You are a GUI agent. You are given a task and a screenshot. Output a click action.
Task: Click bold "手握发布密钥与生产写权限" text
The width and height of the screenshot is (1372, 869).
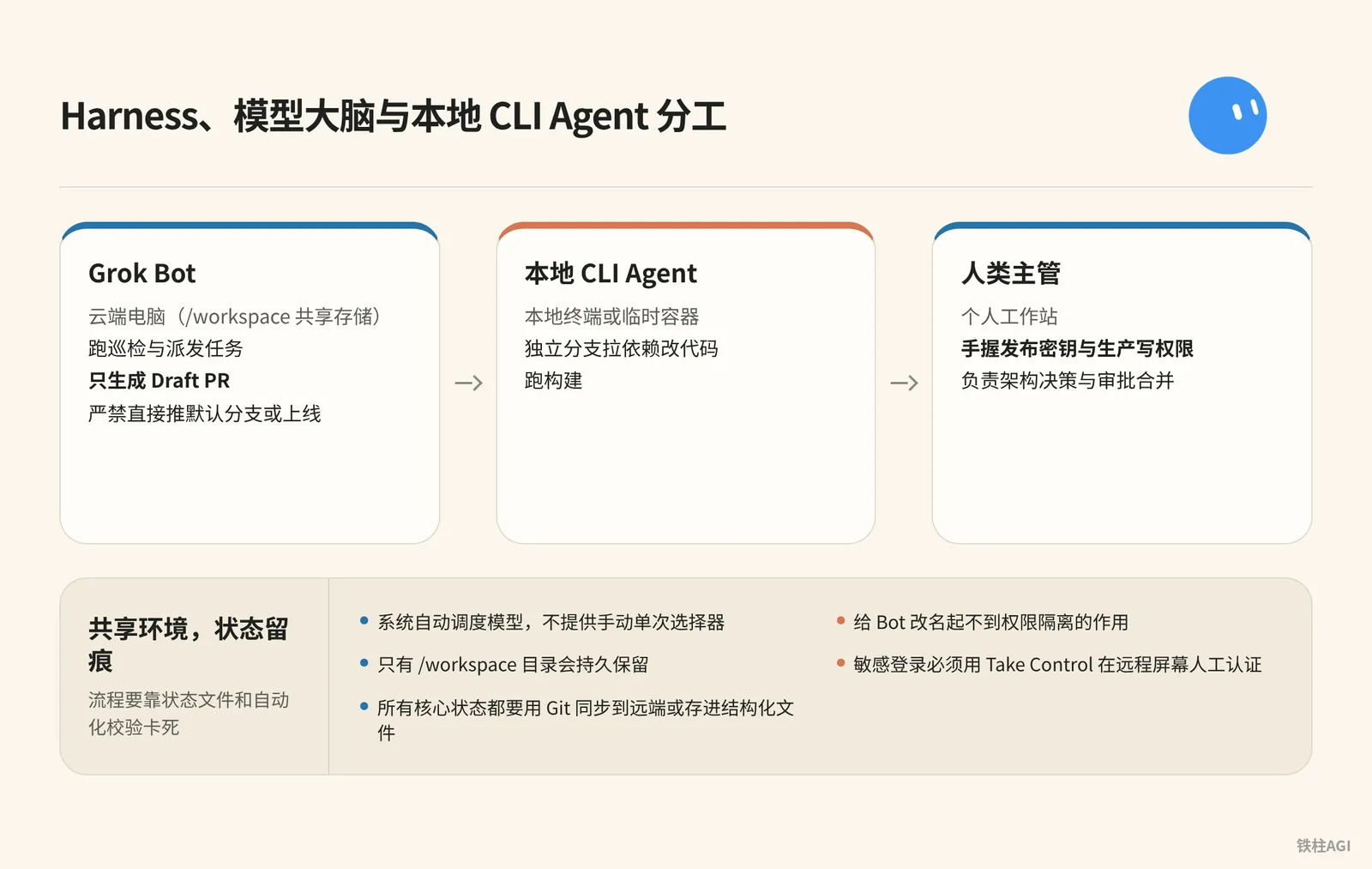tap(1077, 348)
